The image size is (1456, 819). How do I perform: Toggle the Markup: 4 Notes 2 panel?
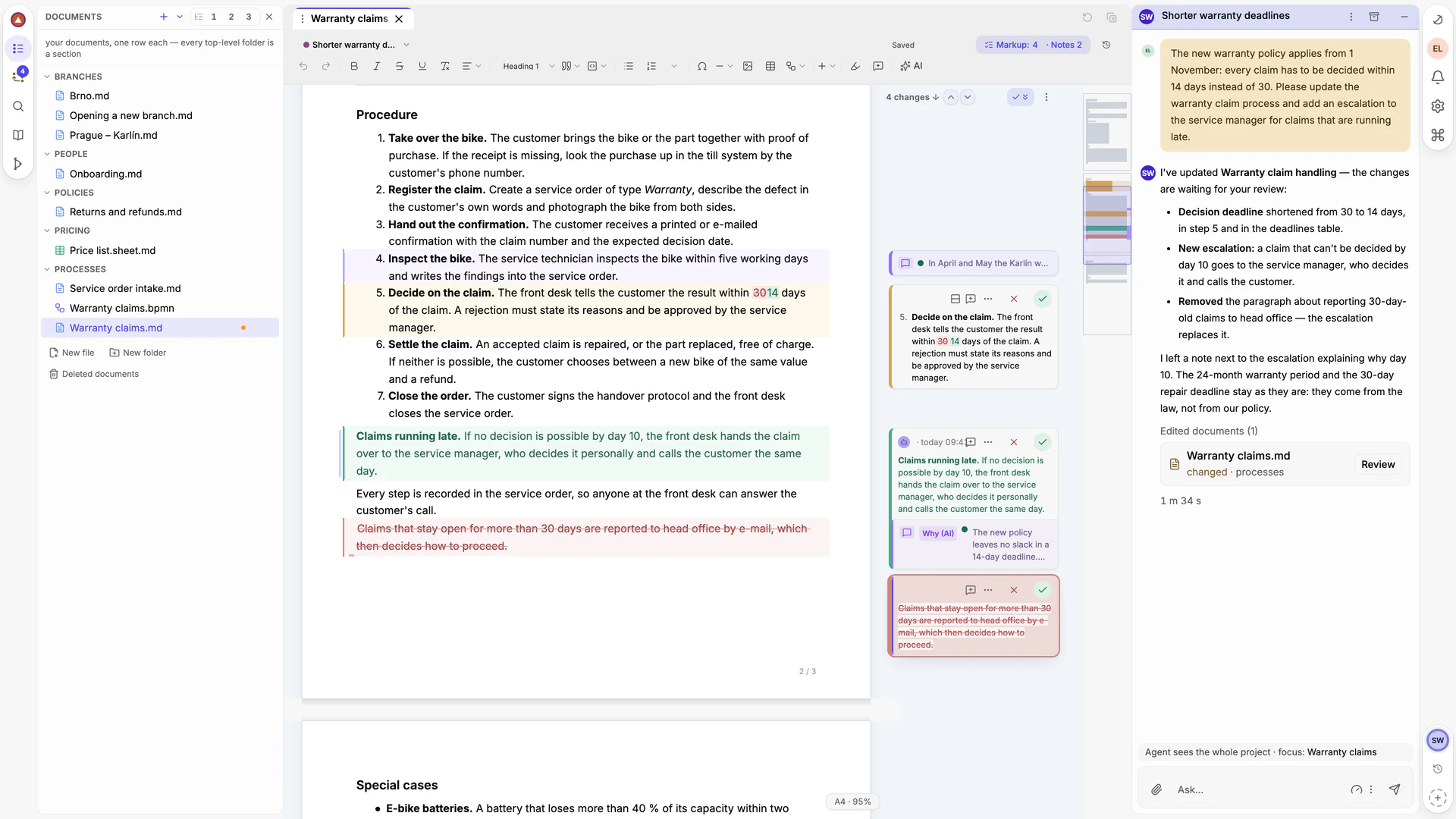(1033, 45)
